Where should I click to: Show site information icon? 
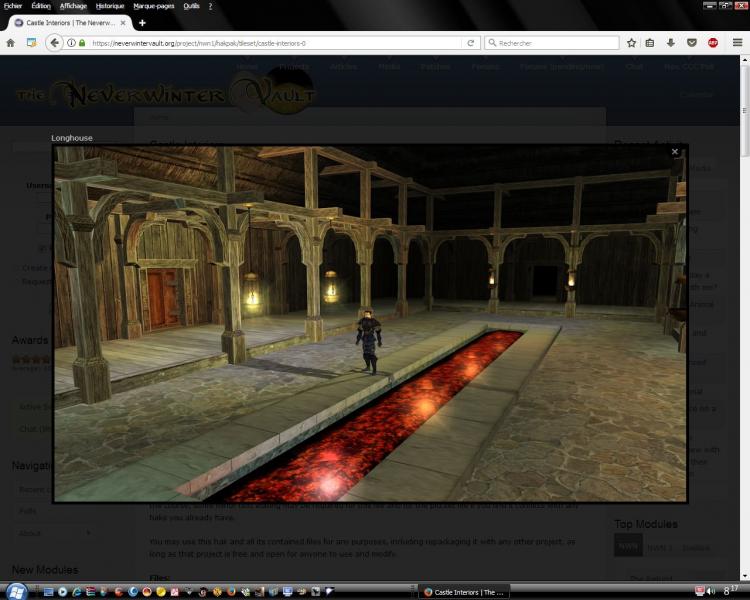tap(71, 43)
